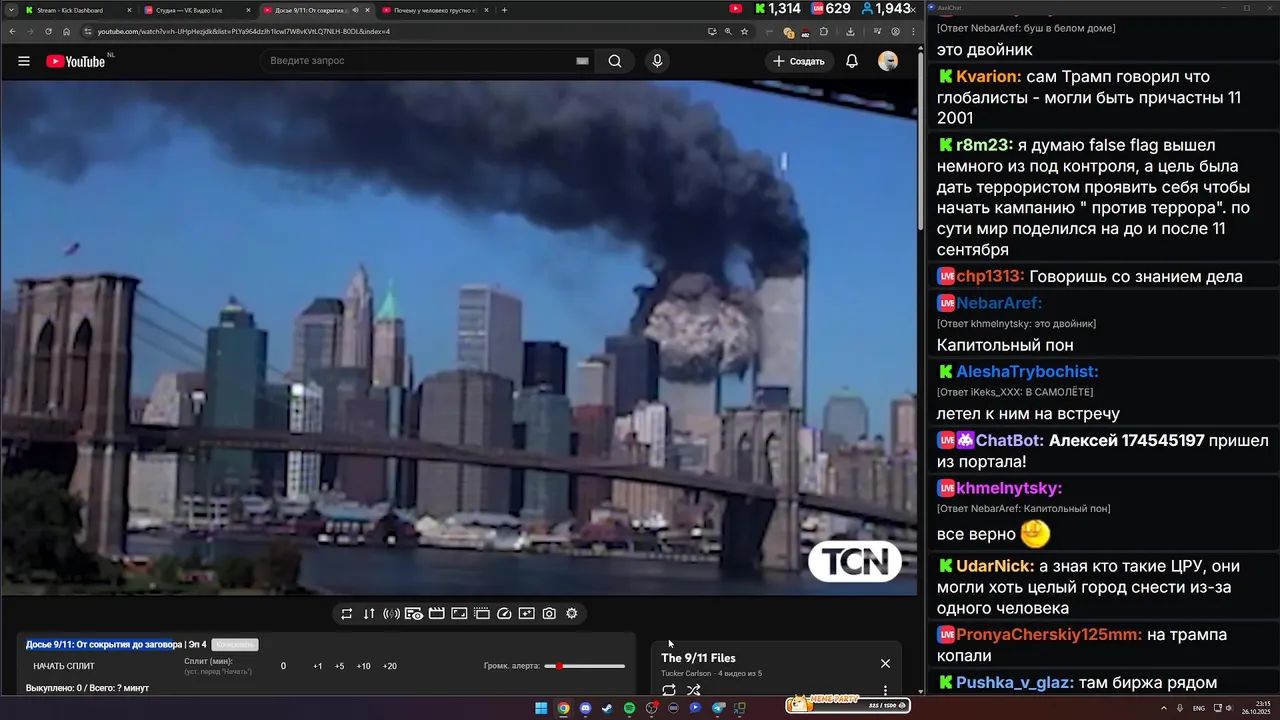Switch to Почему у человека грустно tab
The width and height of the screenshot is (1280, 720).
pos(436,10)
